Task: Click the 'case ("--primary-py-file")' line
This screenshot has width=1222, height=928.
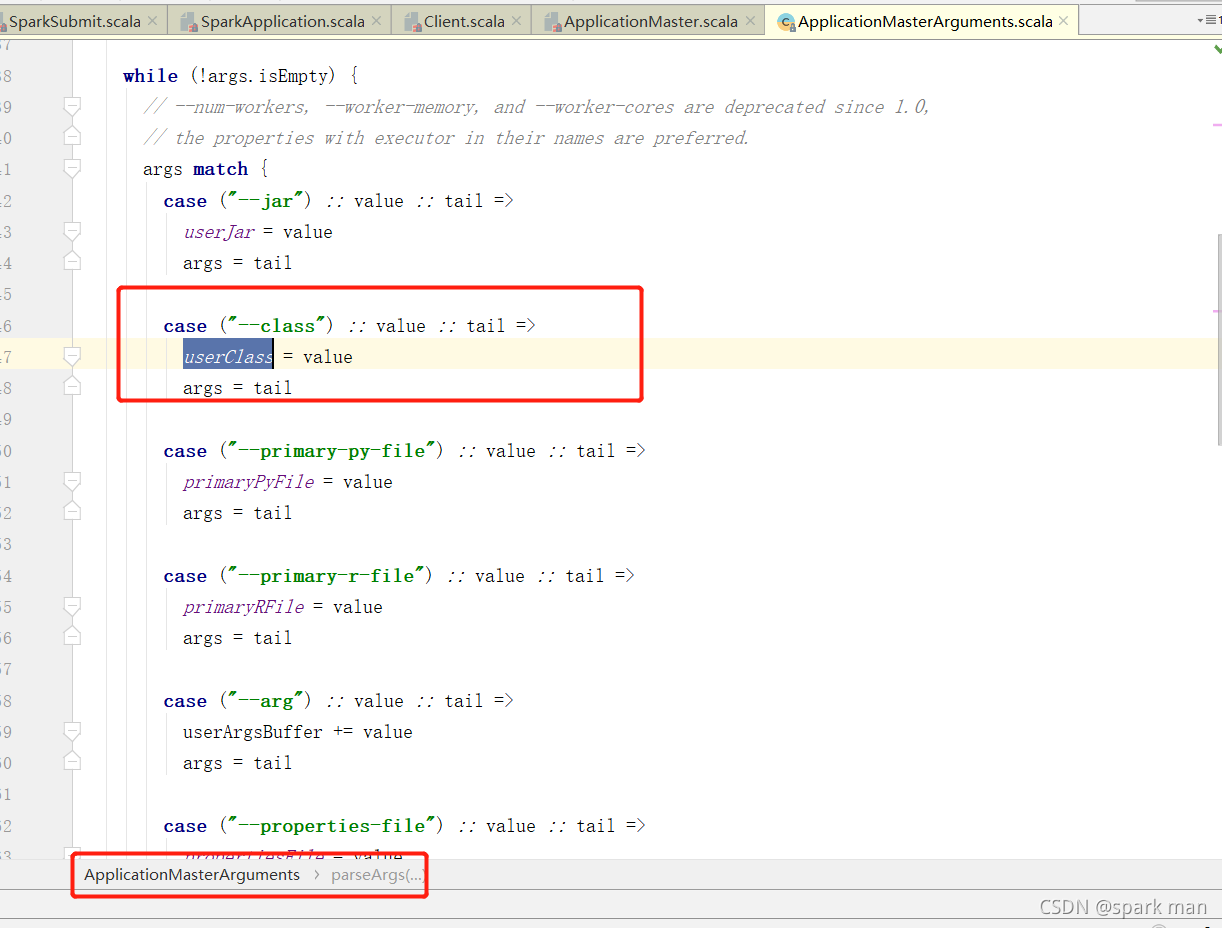Action: [x=404, y=451]
